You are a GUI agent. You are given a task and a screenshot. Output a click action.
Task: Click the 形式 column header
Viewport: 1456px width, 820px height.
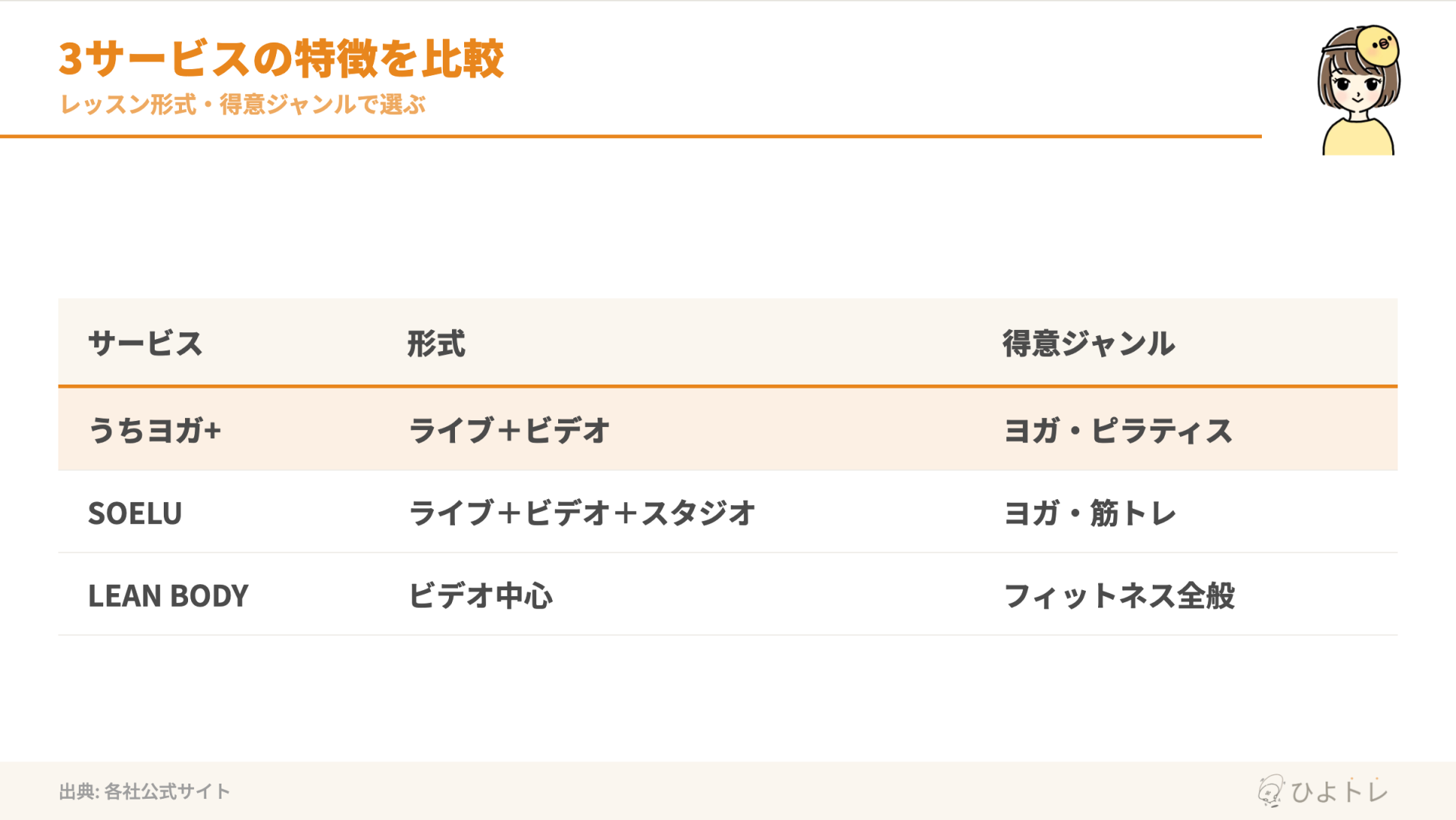436,344
